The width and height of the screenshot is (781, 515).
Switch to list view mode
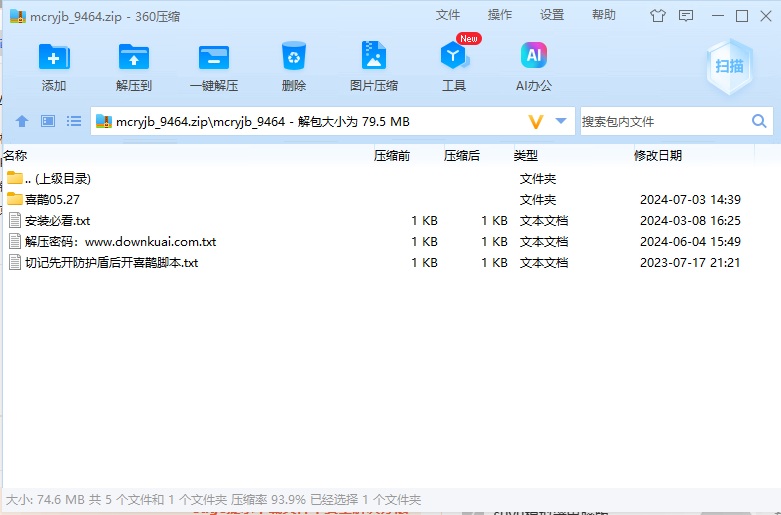[x=74, y=121]
